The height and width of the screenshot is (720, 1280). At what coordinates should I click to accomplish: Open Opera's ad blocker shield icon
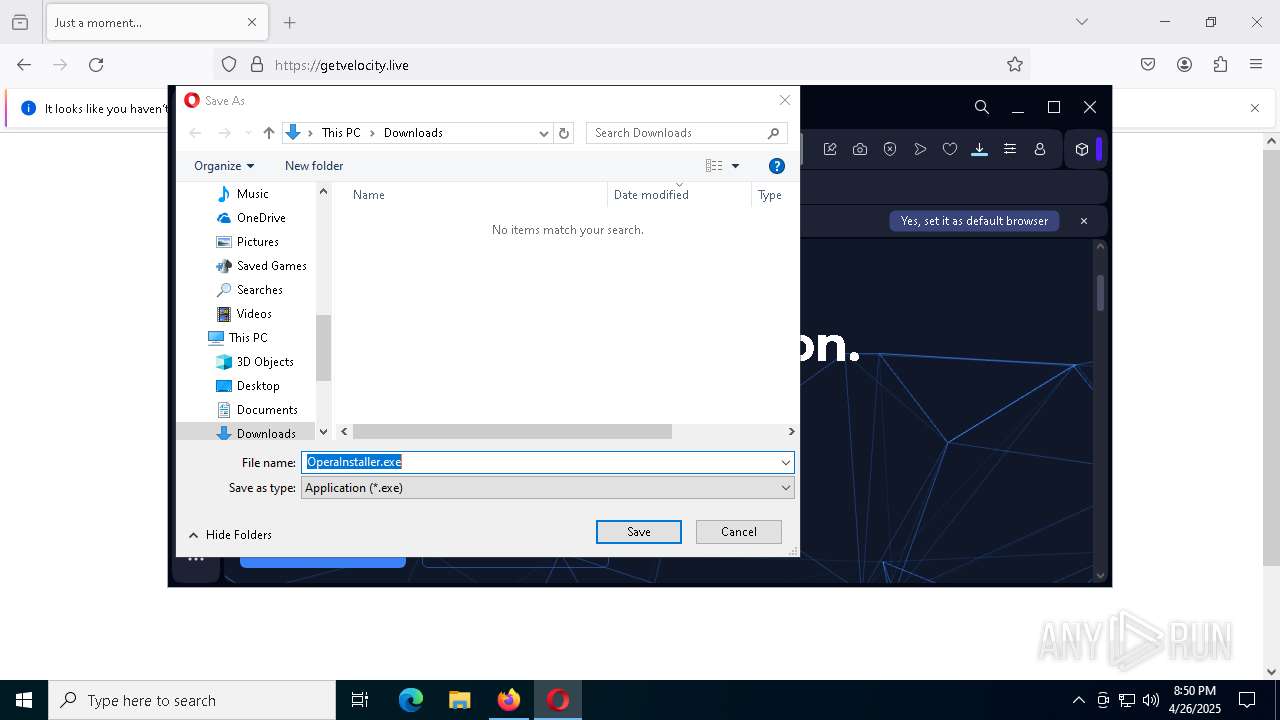pyautogui.click(x=890, y=149)
